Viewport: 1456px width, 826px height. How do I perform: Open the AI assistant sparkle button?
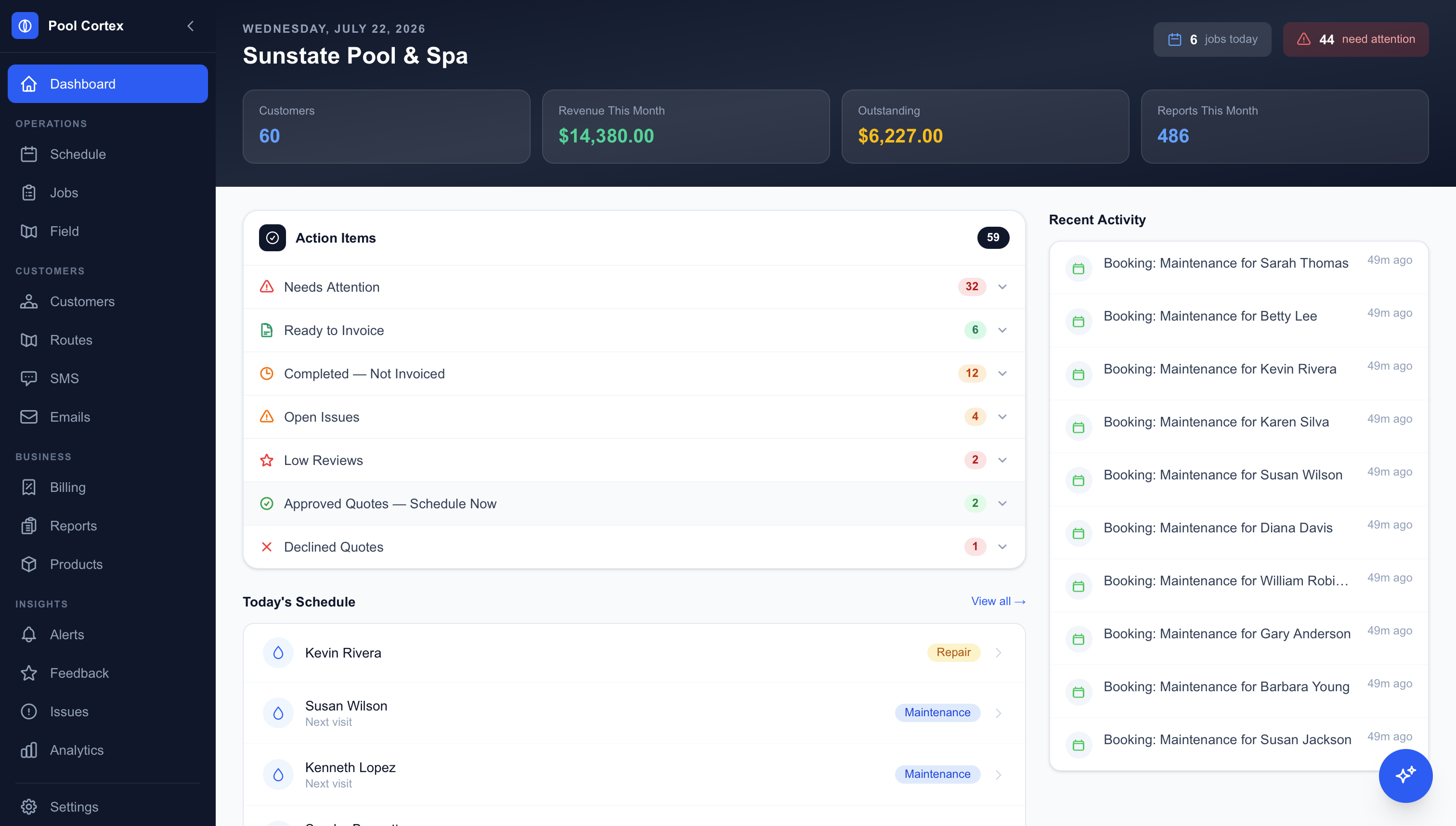tap(1405, 775)
